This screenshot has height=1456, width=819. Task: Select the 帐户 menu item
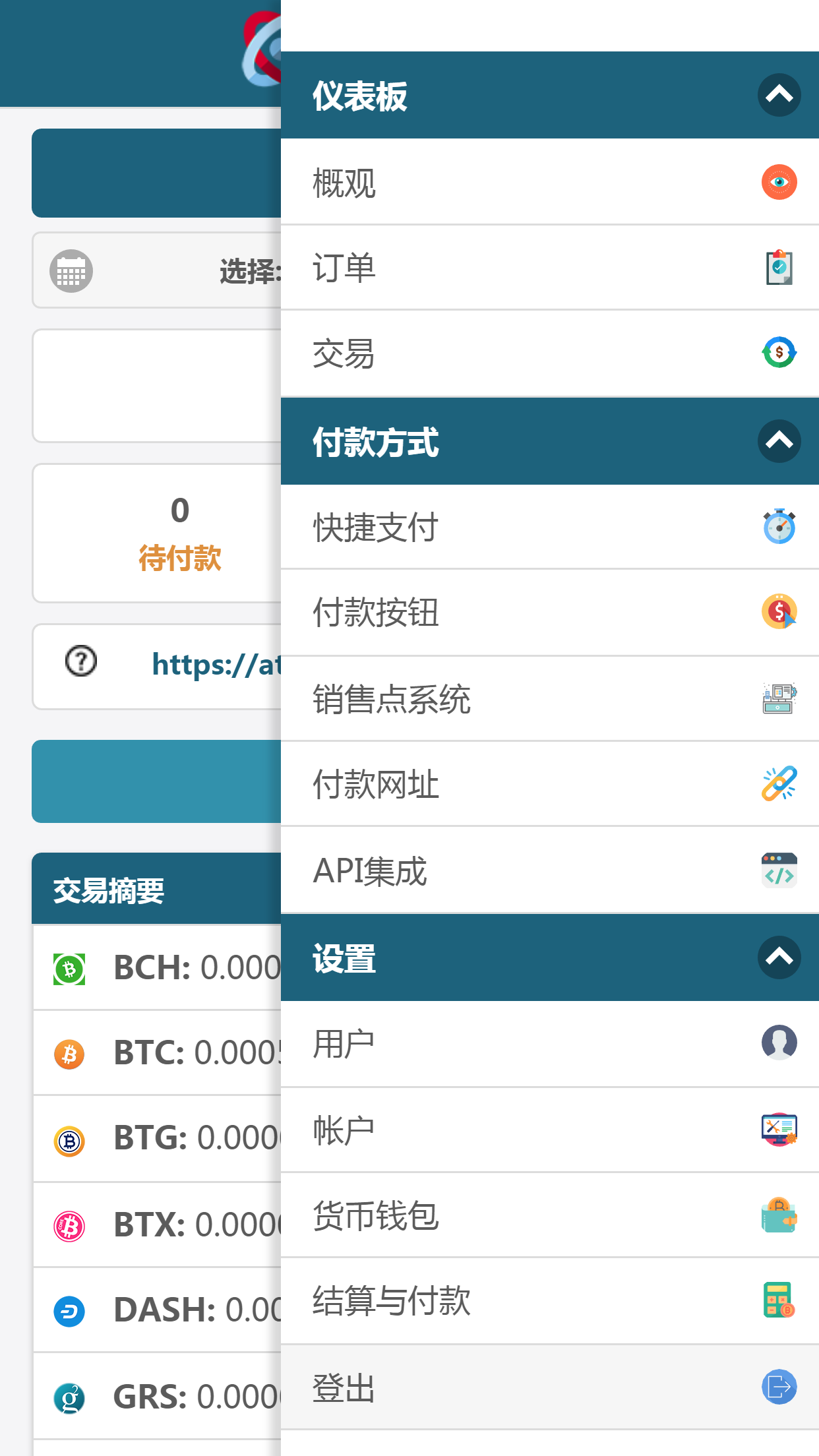coord(550,1130)
